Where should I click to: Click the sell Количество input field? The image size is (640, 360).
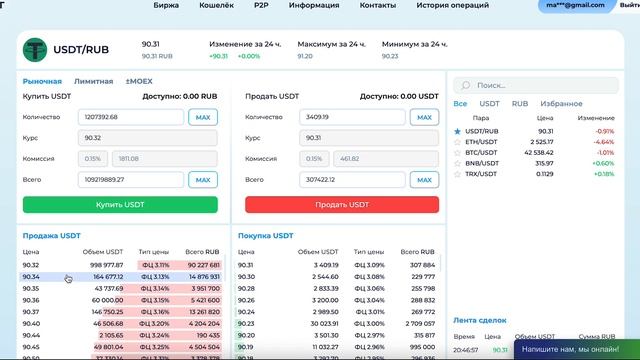click(352, 117)
